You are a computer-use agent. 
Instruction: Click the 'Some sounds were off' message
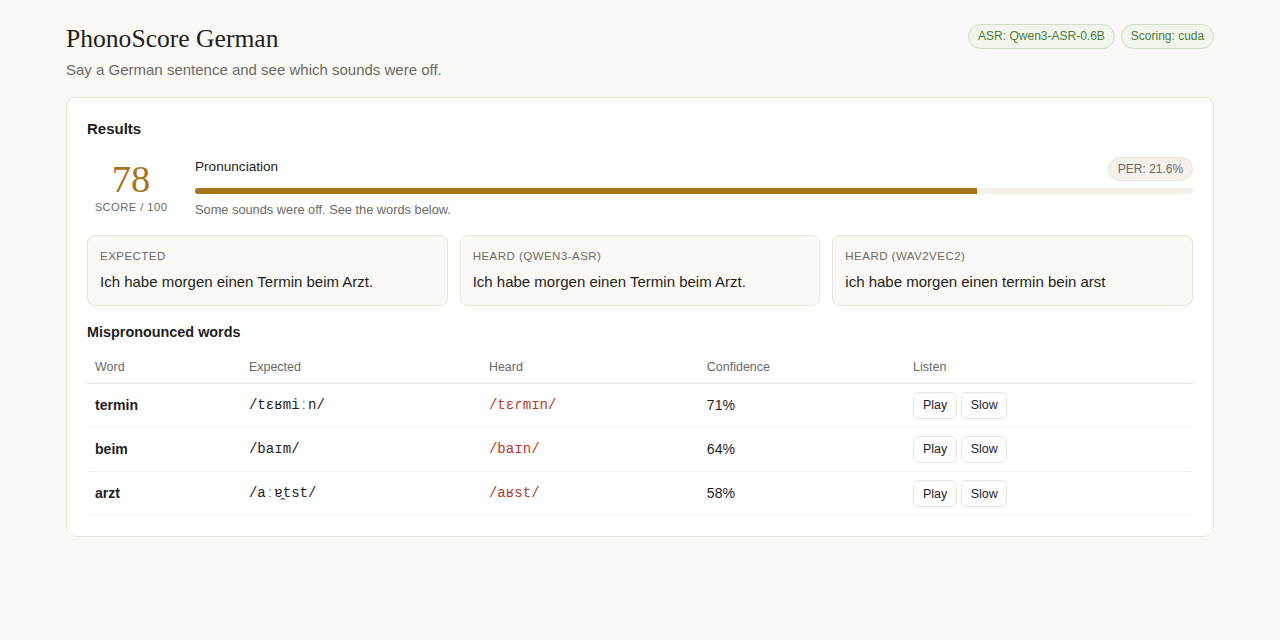[x=323, y=210]
